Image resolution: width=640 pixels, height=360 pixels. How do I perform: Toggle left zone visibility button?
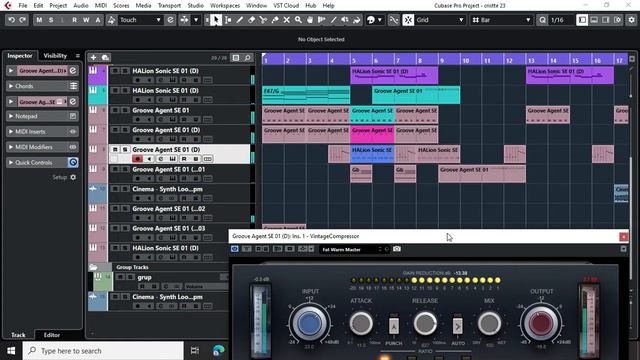point(582,20)
